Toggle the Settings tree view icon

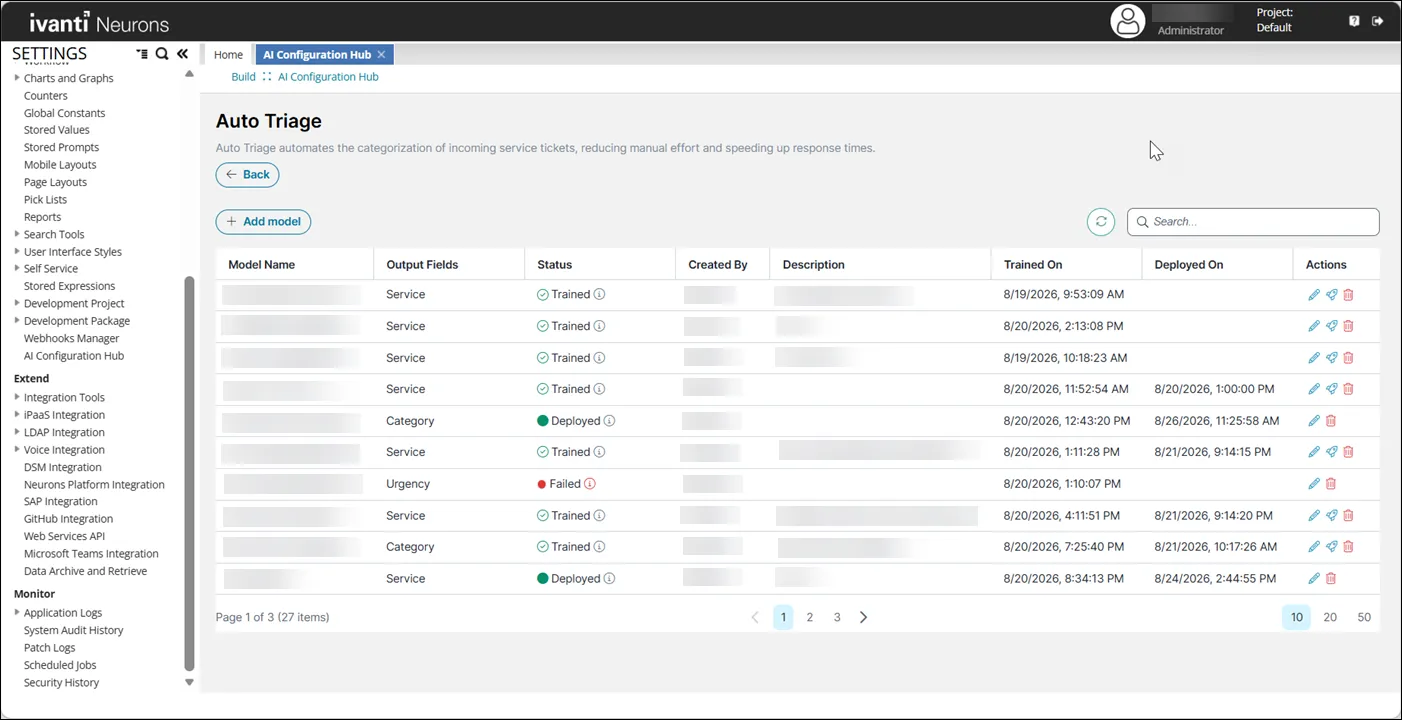click(142, 54)
